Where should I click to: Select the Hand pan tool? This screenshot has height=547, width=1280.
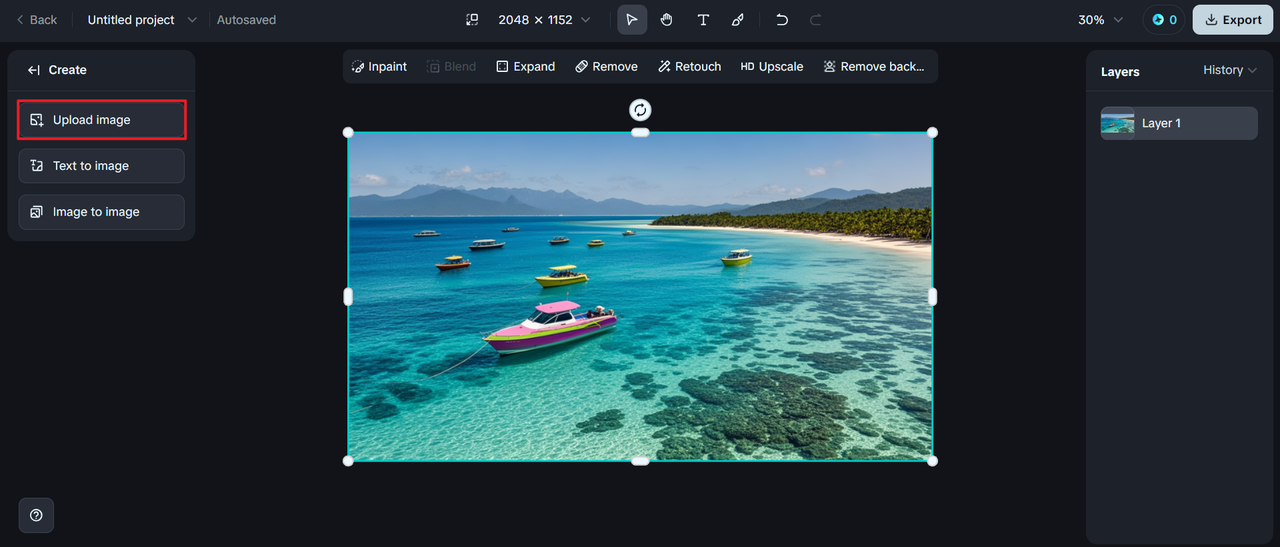(667, 20)
